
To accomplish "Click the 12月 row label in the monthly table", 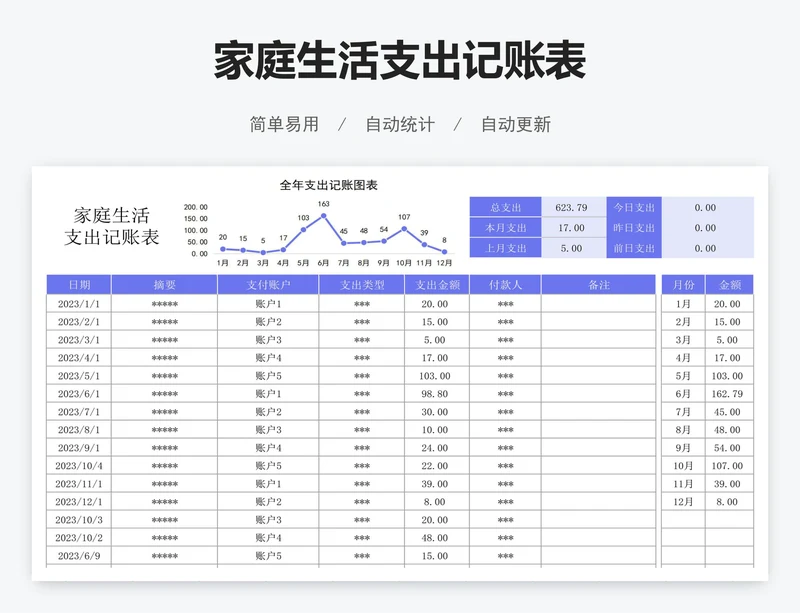I will coord(683,502).
